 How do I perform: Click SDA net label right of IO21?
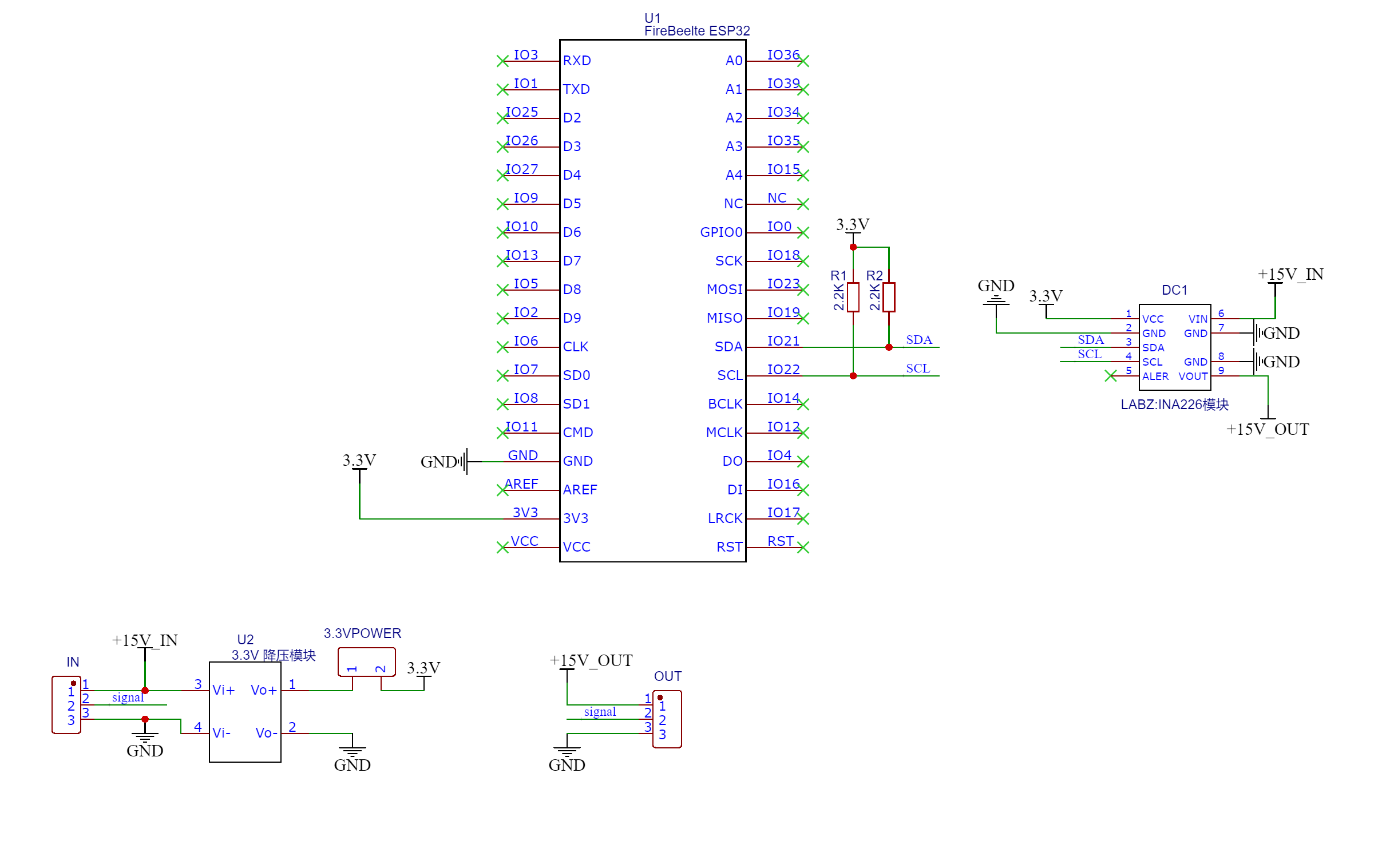[919, 340]
